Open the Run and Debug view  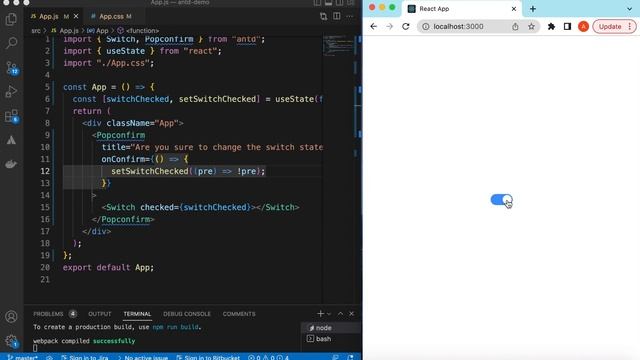(11, 91)
